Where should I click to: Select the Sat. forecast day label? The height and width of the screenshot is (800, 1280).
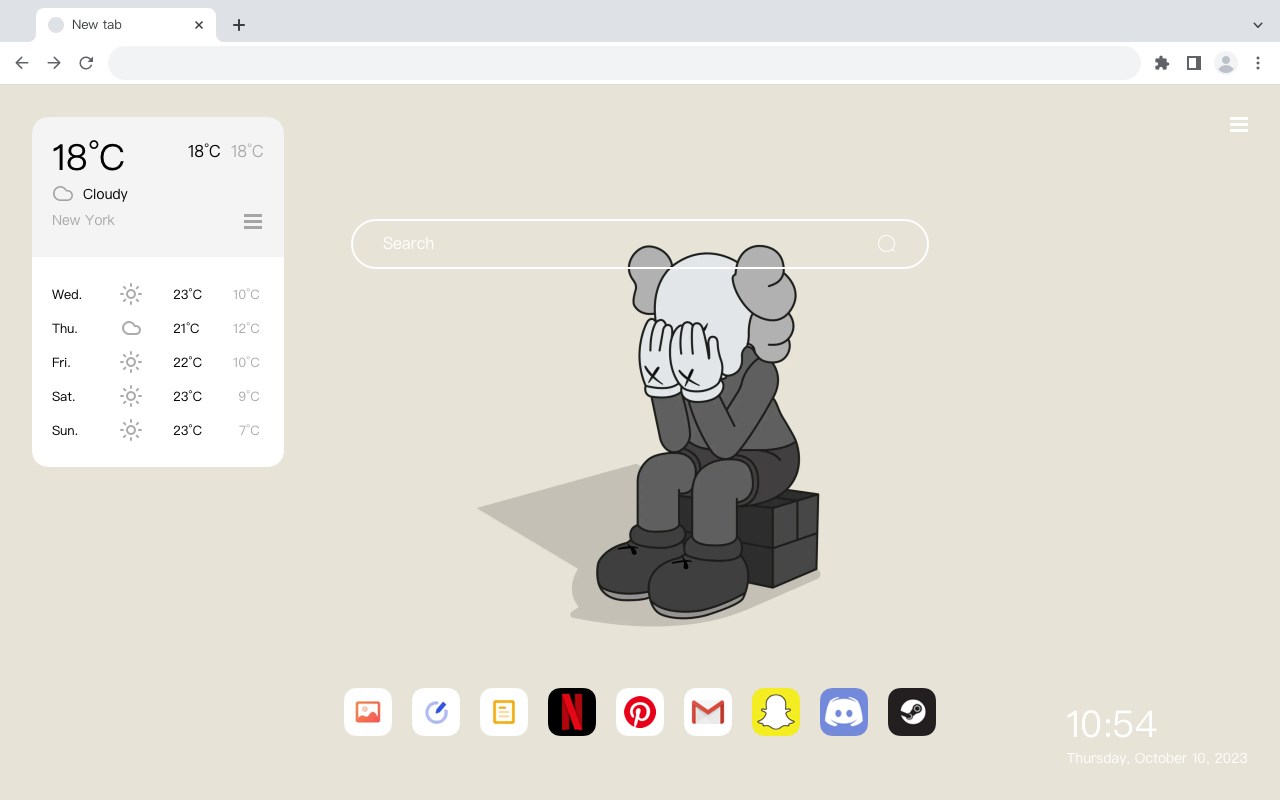coord(64,396)
